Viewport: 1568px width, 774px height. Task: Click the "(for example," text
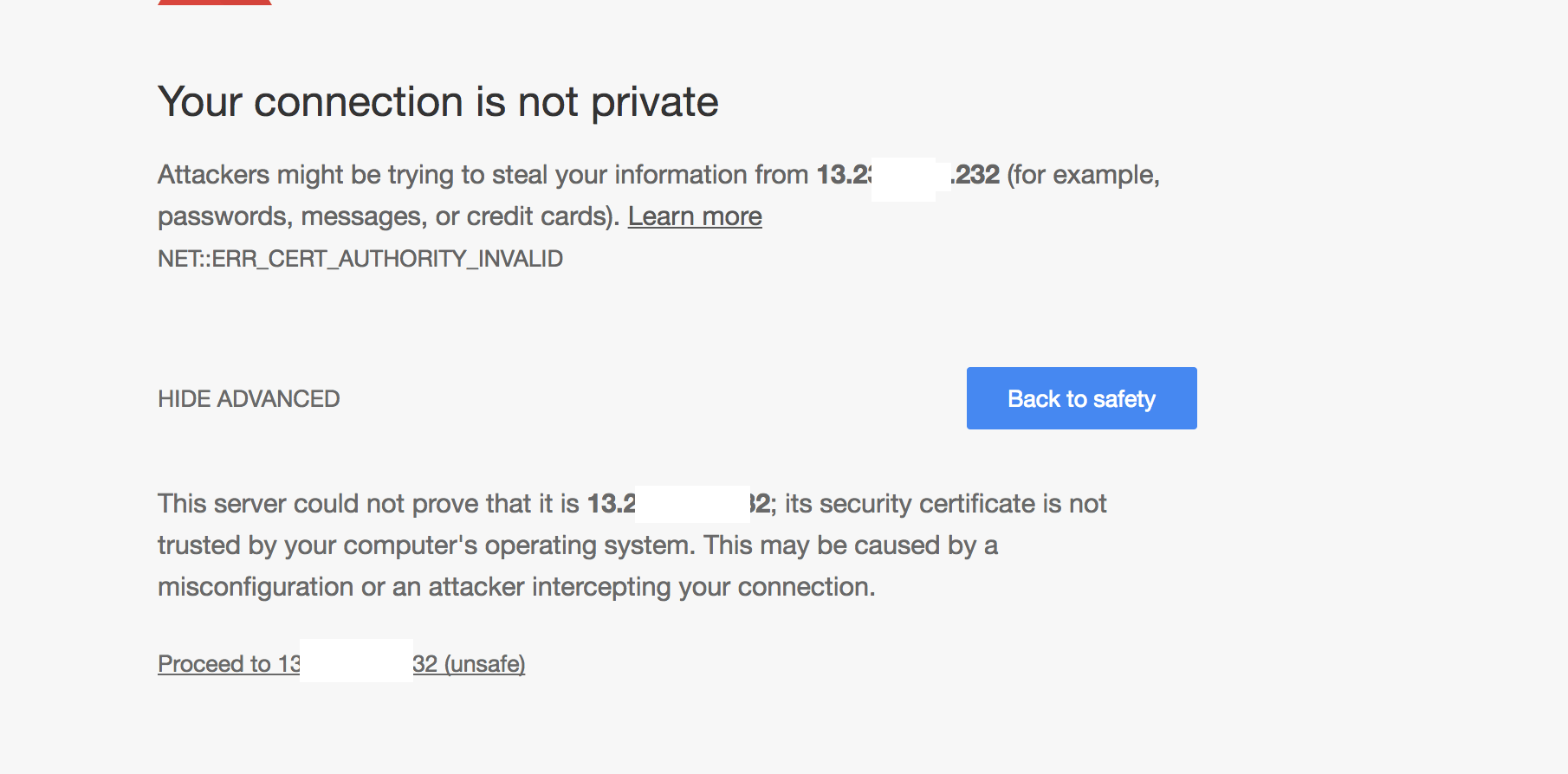[x=1083, y=175]
